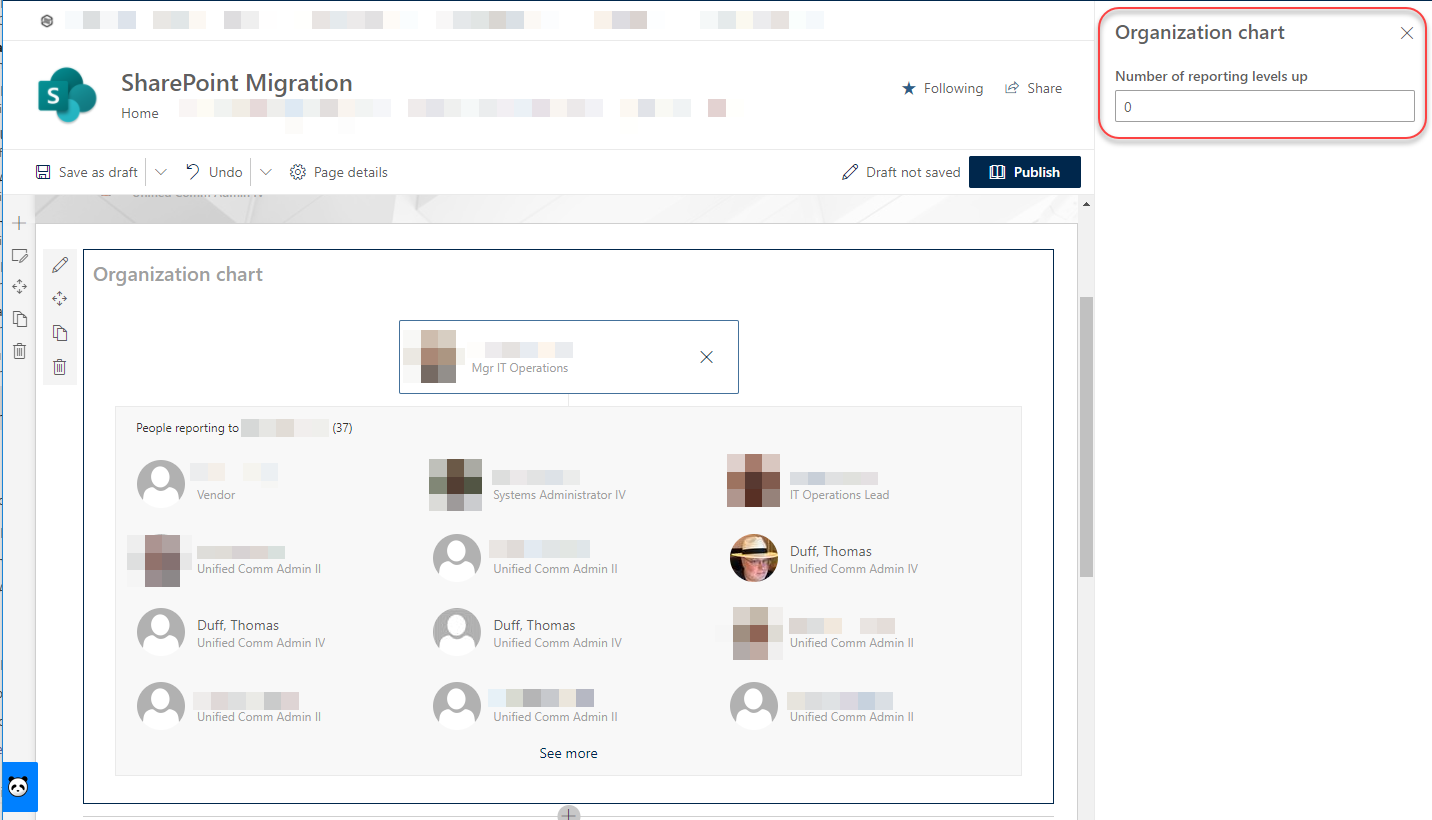Open Page details via gear icon

pos(338,171)
